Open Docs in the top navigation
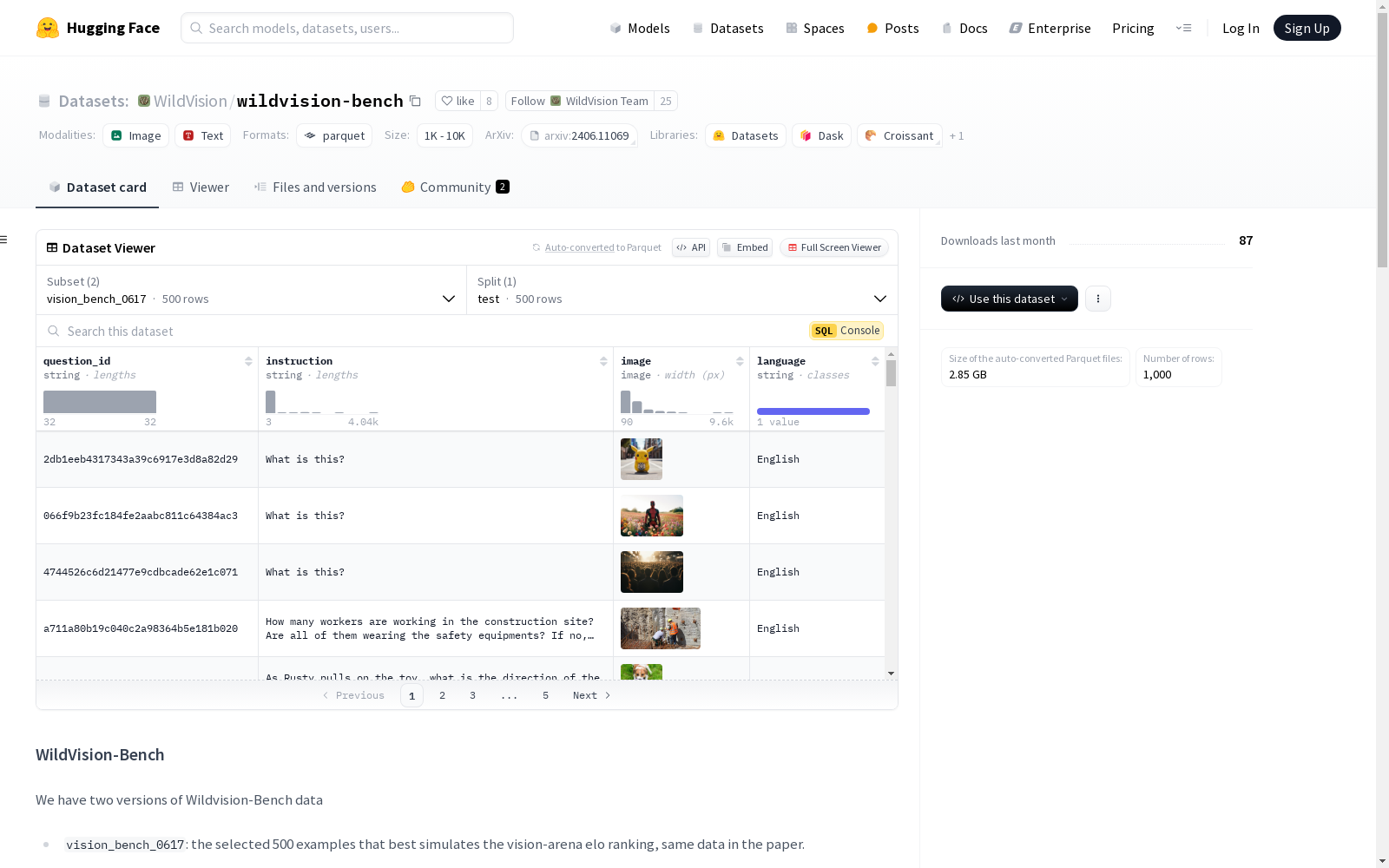1389x868 pixels. [x=964, y=28]
